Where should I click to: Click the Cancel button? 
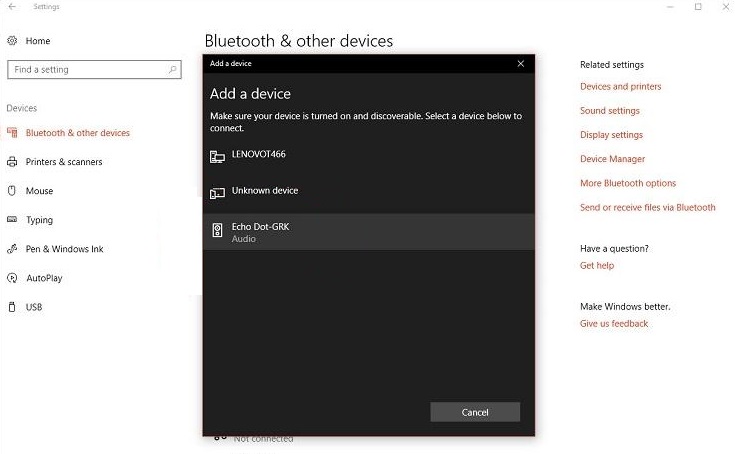[x=475, y=412]
